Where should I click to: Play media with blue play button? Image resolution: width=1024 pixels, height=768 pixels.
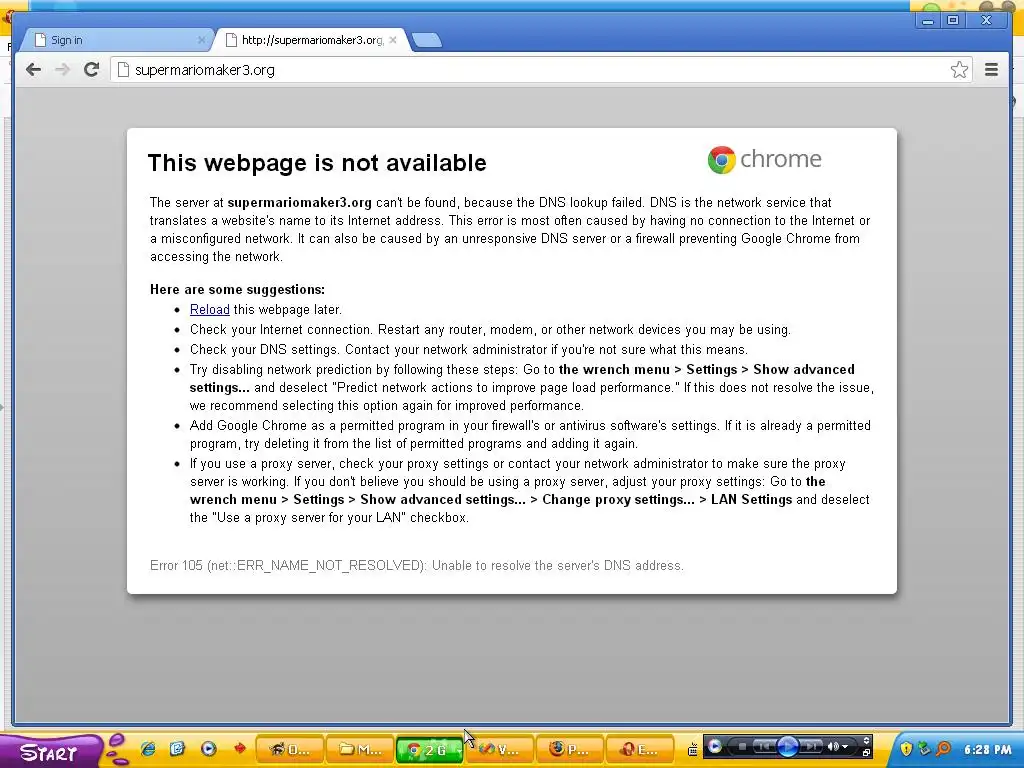(788, 746)
